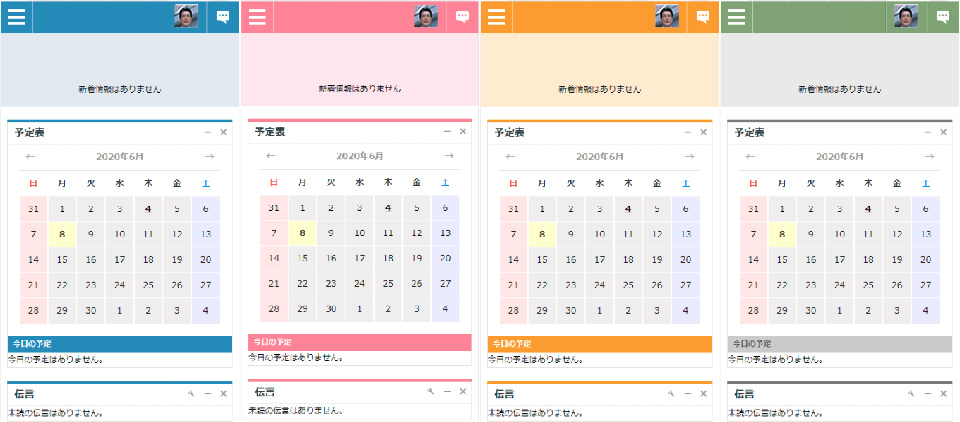Select date 30 in pink calendar
Viewport: 960px width, 422px height.
tap(331, 309)
